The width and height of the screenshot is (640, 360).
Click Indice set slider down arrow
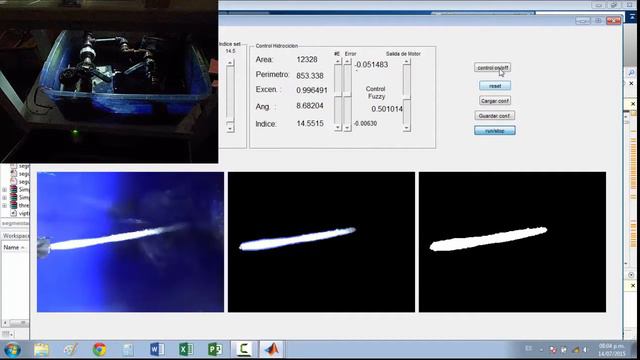click(x=230, y=128)
